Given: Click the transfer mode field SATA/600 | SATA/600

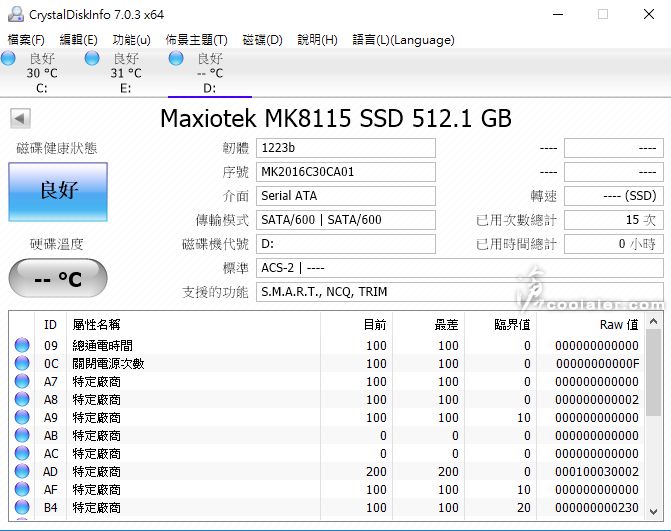Looking at the screenshot, I should point(346,220).
